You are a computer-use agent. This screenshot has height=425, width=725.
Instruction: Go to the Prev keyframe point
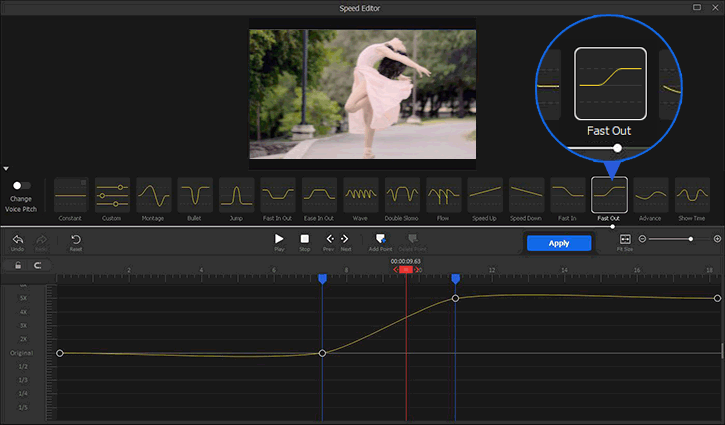pos(329,240)
